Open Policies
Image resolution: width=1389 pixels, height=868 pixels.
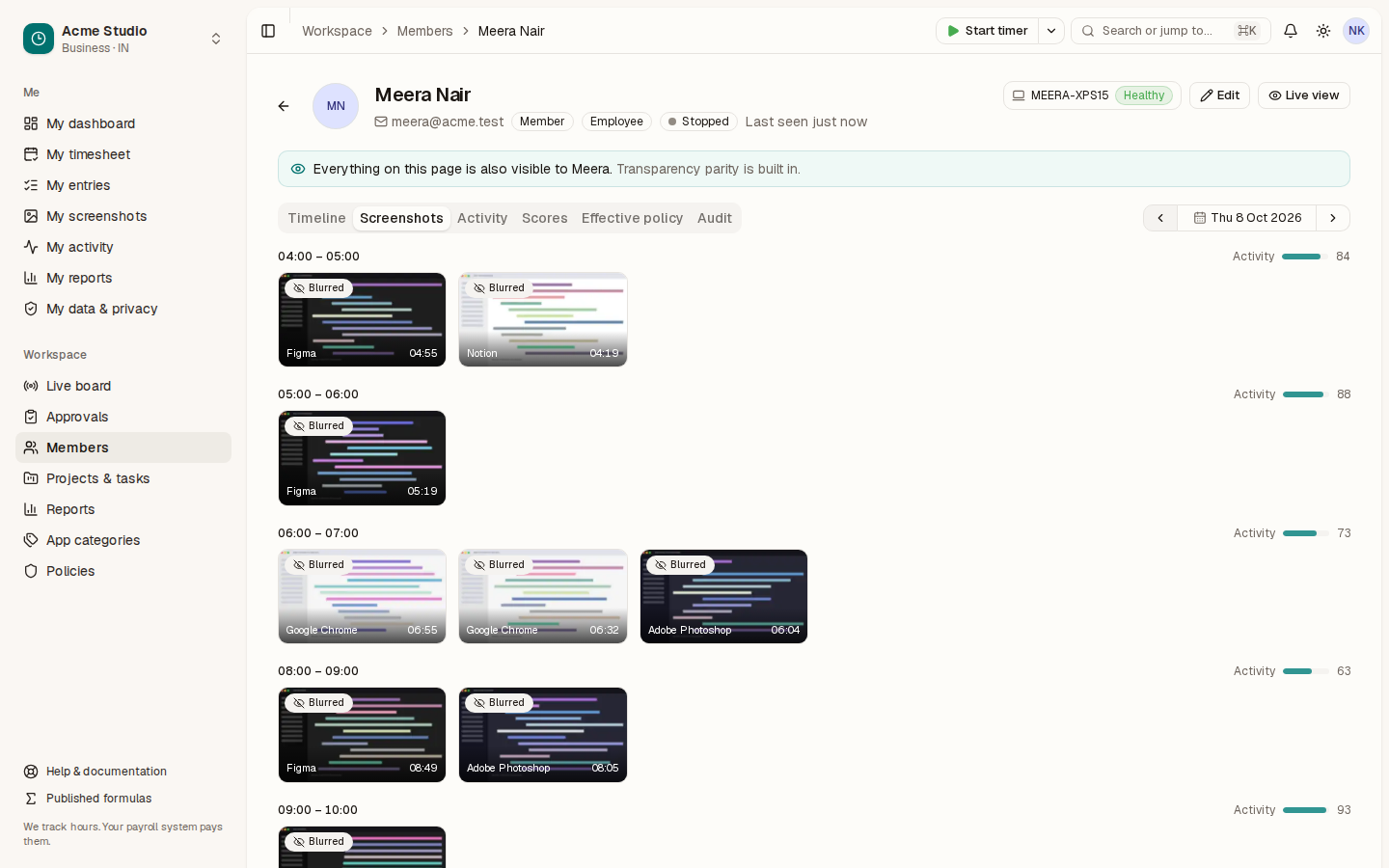(x=123, y=571)
